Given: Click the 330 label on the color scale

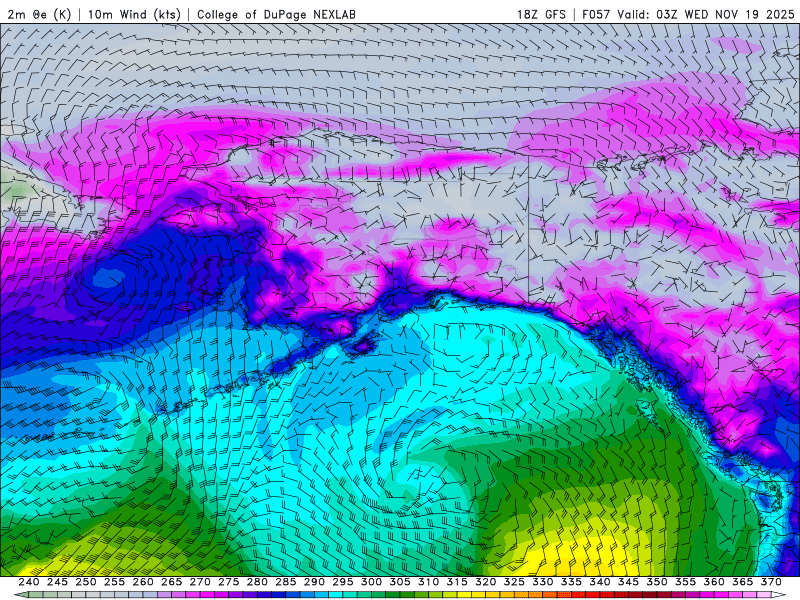Looking at the screenshot, I should (x=543, y=582).
